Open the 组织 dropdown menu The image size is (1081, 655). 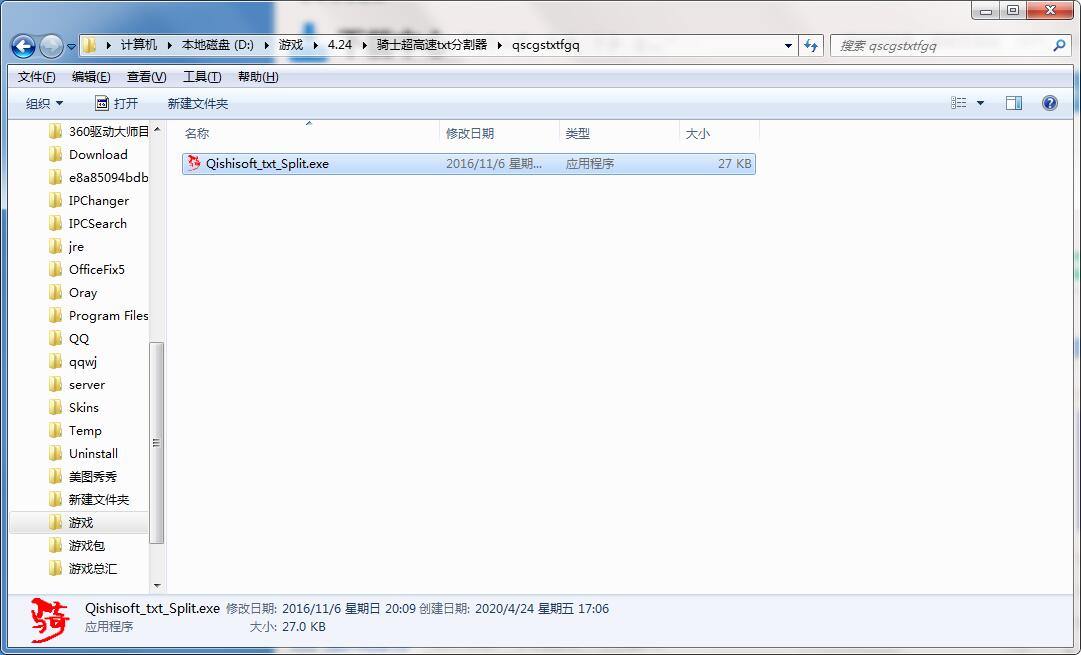click(x=44, y=103)
